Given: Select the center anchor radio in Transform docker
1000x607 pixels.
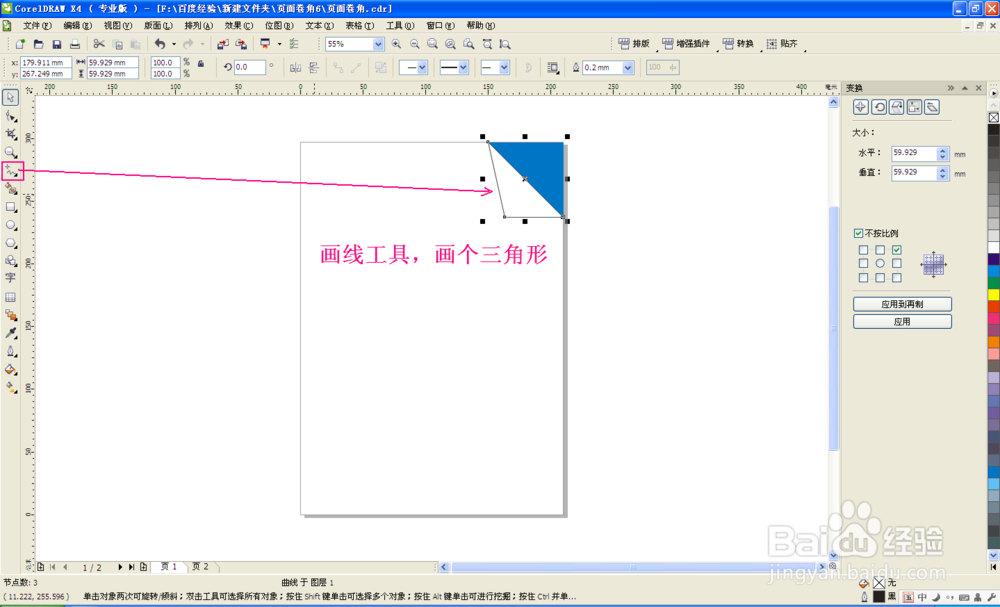Looking at the screenshot, I should coord(879,262).
